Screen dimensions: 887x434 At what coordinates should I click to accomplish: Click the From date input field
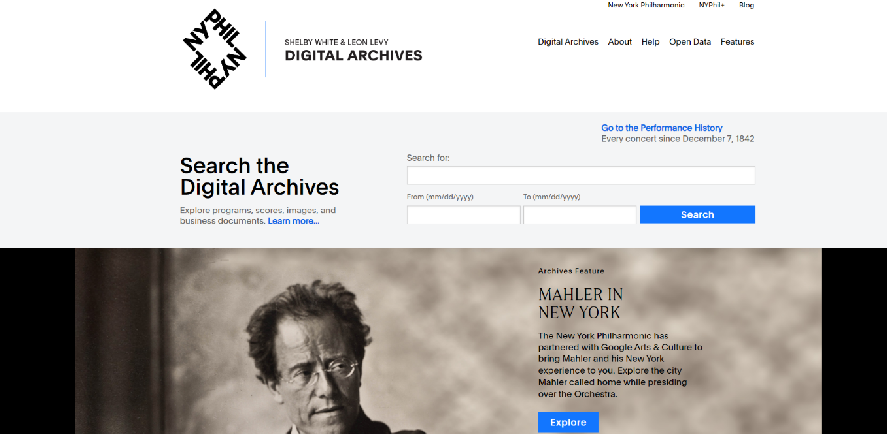(x=464, y=215)
